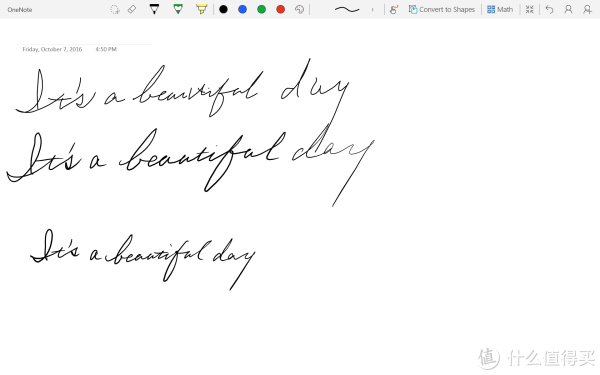Select the Eraser tool
This screenshot has width=600, height=375.
[132, 9]
